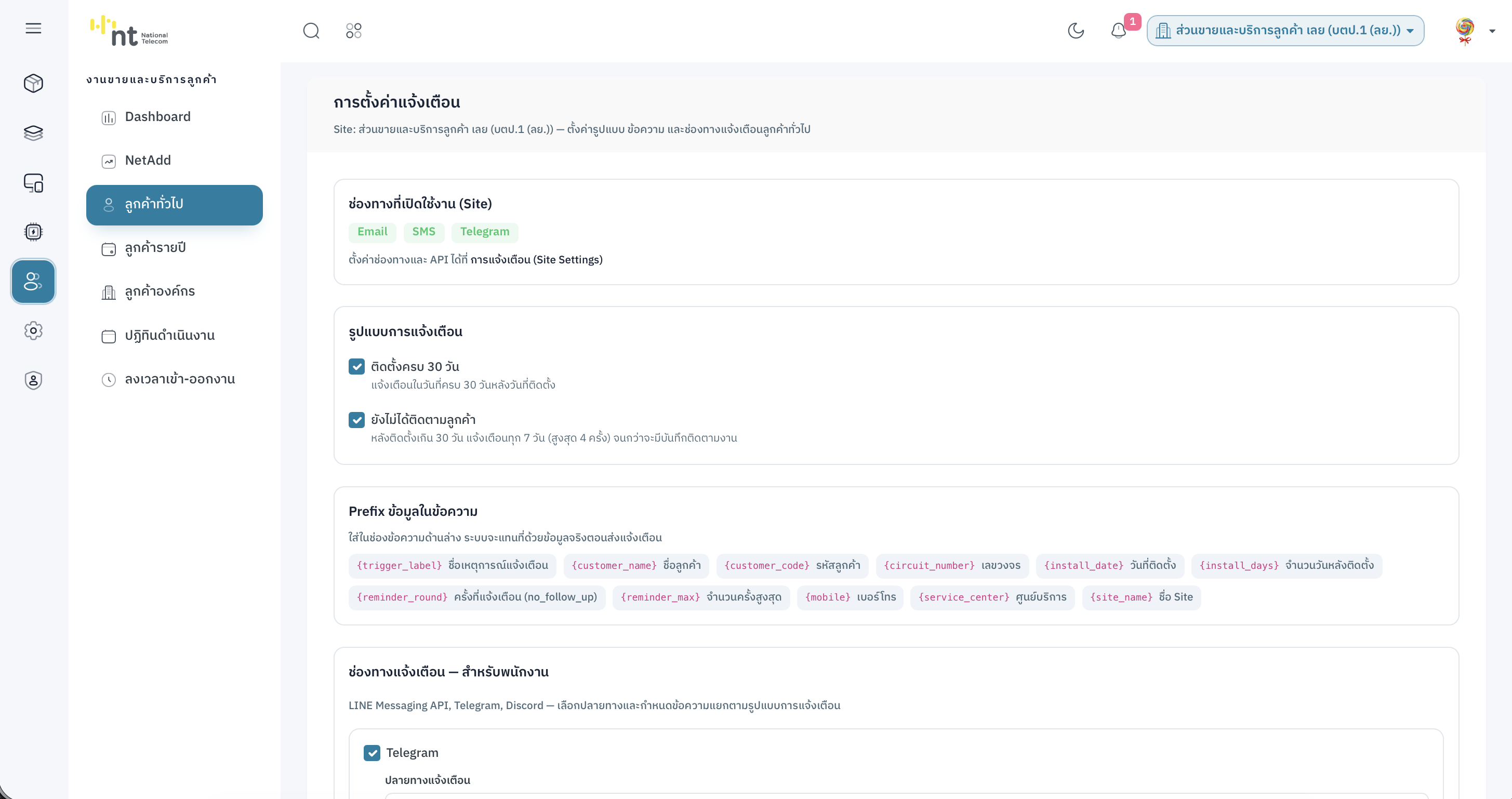Click the {site_name} prefix tag
The image size is (1512, 799).
[1141, 597]
